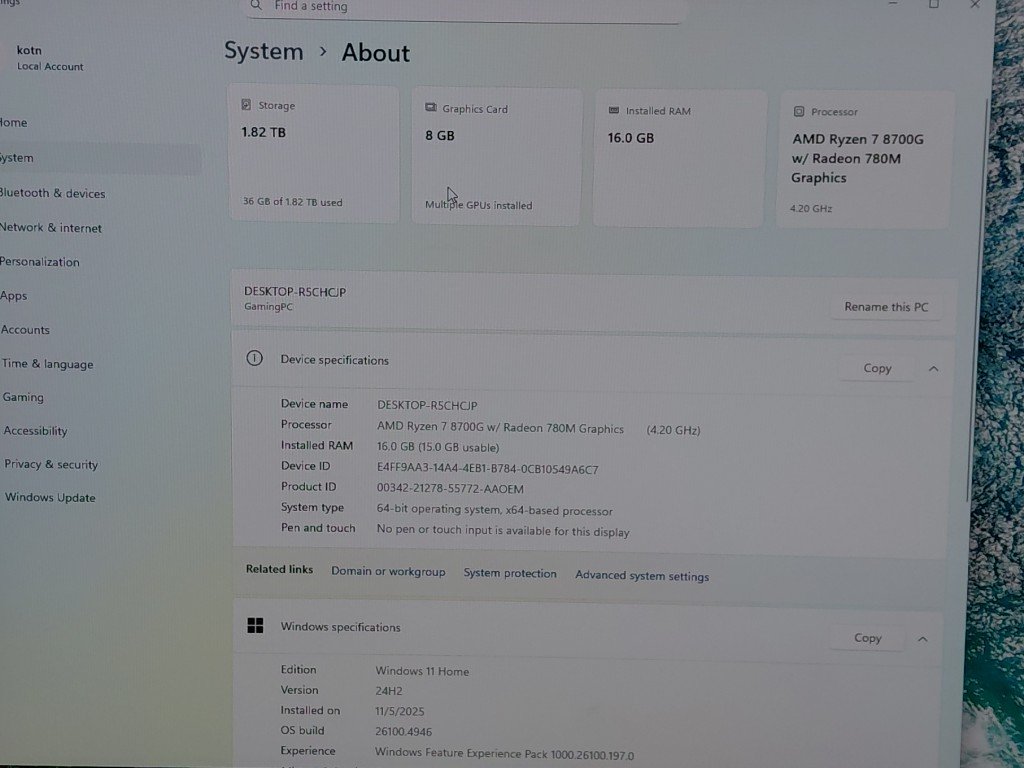The width and height of the screenshot is (1024, 768).
Task: Open Advanced system settings link
Action: [x=642, y=576]
